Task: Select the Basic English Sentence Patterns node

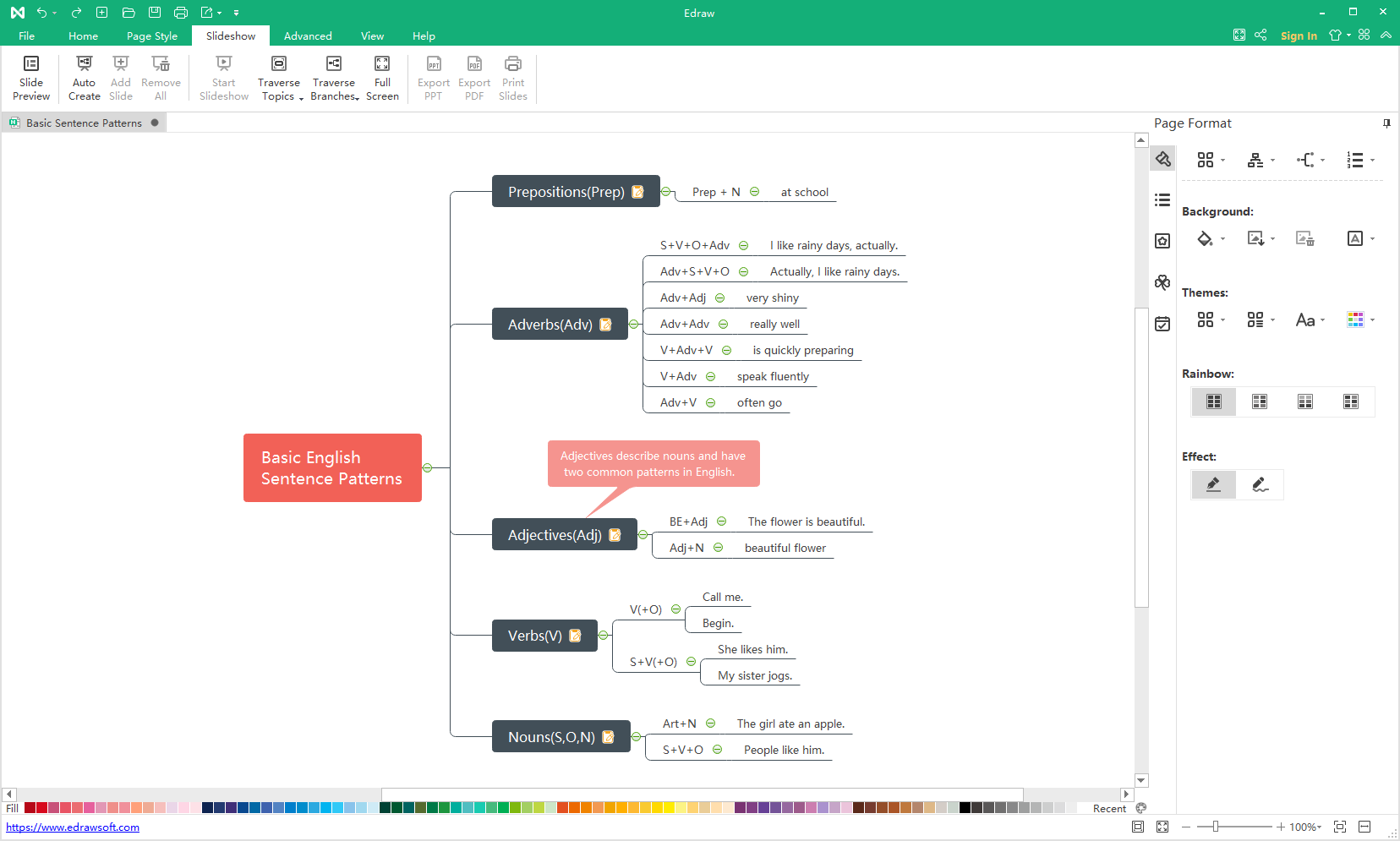Action: [x=332, y=467]
